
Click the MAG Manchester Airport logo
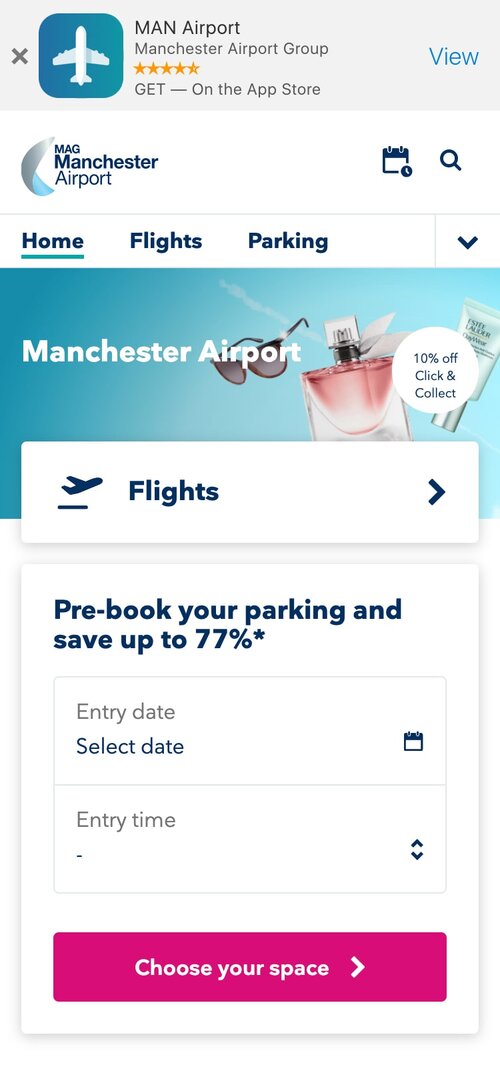pos(90,166)
